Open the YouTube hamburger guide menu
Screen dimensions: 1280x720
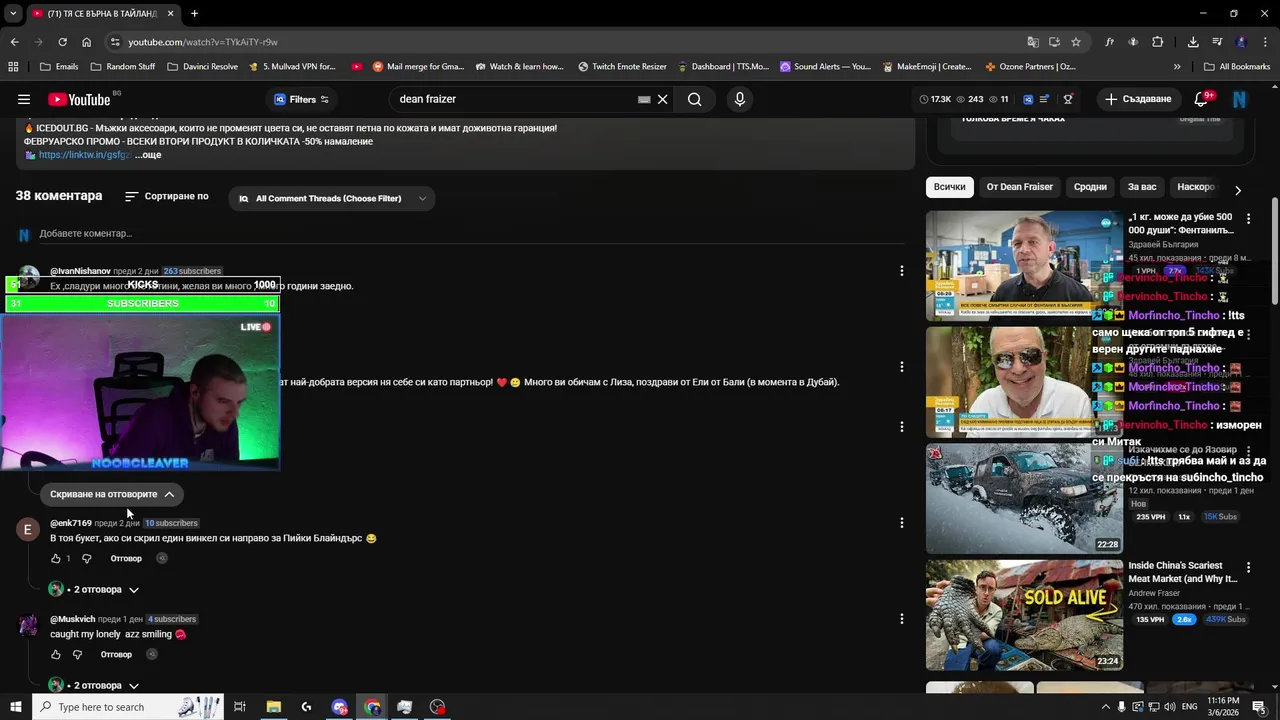coord(24,99)
